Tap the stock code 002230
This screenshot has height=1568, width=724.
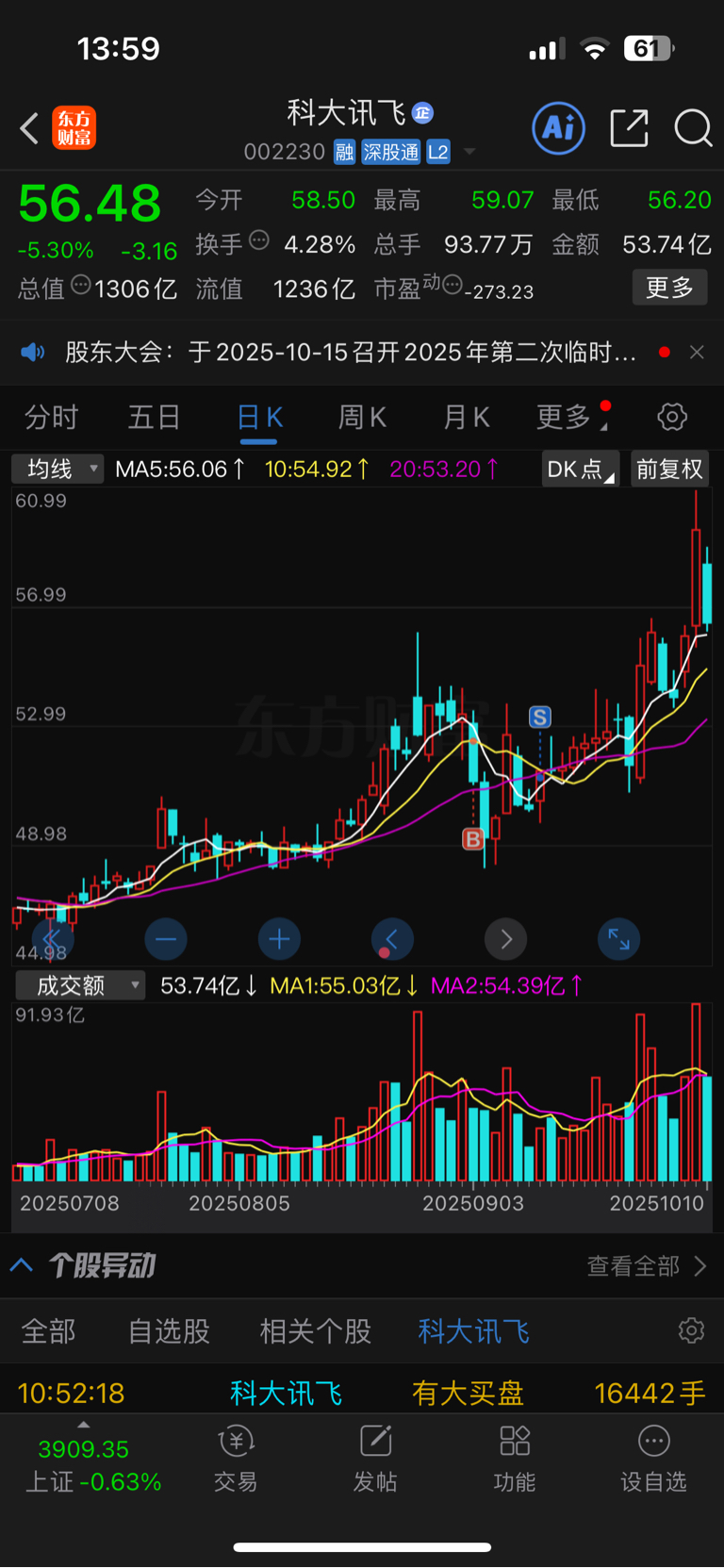click(284, 152)
